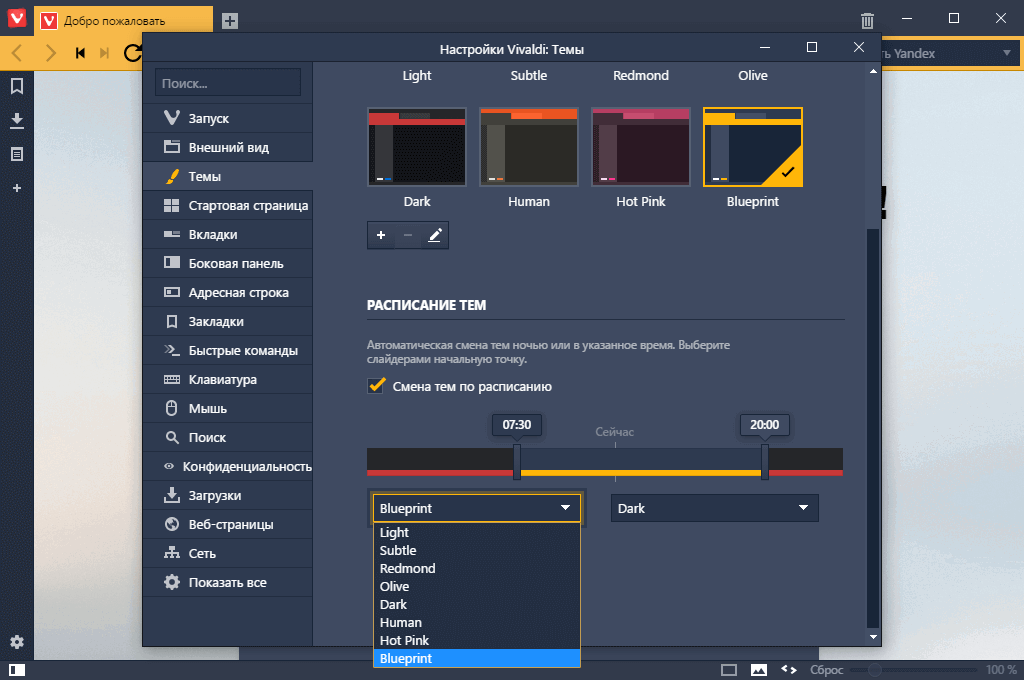Click the 07:30 schedule slider handle
This screenshot has height=680, width=1024.
click(x=517, y=462)
